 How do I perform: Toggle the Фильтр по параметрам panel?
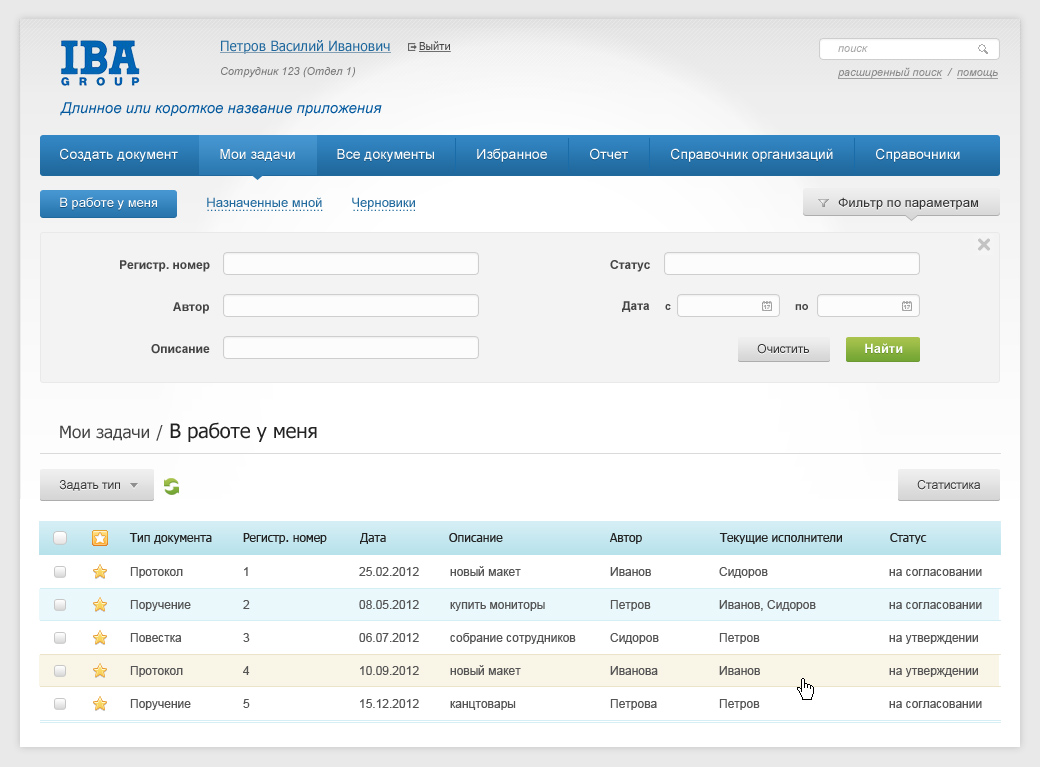point(900,203)
